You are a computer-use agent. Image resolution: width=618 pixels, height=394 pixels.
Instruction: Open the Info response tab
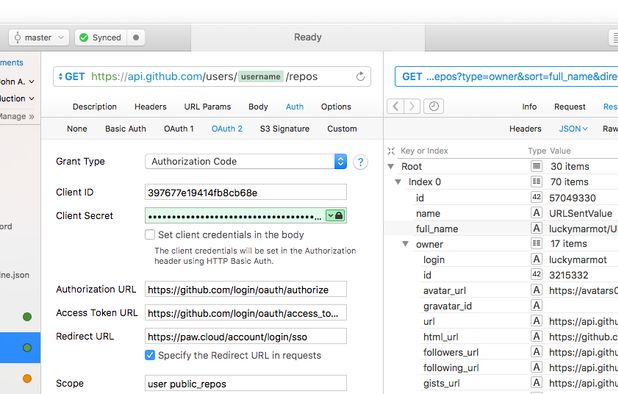[529, 107]
